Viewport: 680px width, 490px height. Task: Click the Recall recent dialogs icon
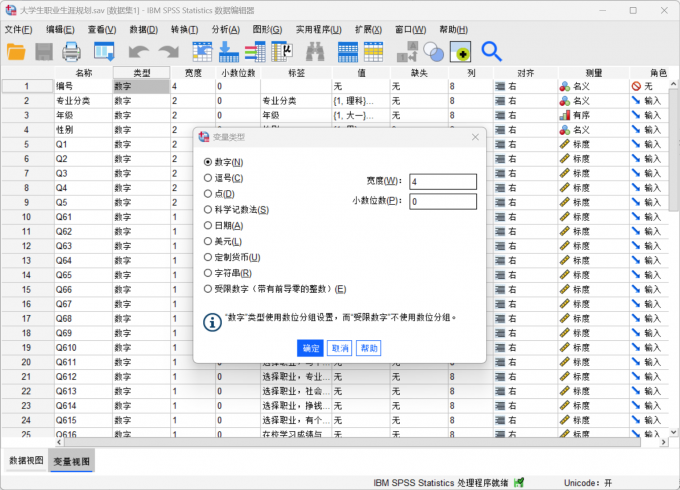point(104,51)
